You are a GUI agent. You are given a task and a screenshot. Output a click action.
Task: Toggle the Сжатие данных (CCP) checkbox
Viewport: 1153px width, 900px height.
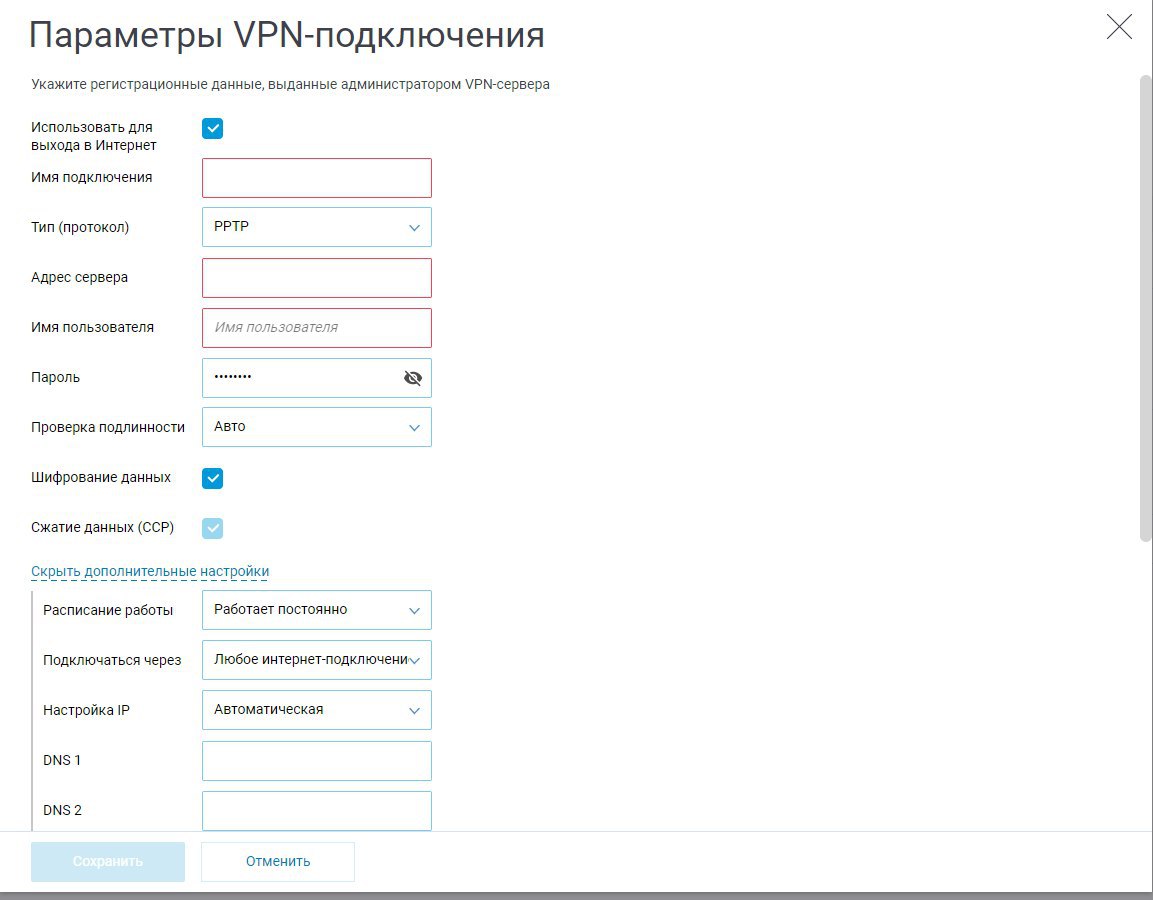coord(213,528)
